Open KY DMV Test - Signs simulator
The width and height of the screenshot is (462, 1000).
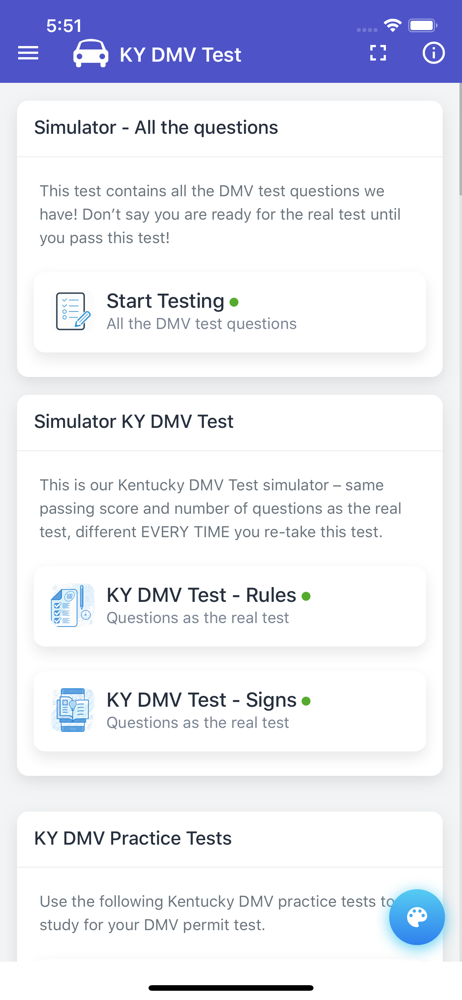click(230, 710)
